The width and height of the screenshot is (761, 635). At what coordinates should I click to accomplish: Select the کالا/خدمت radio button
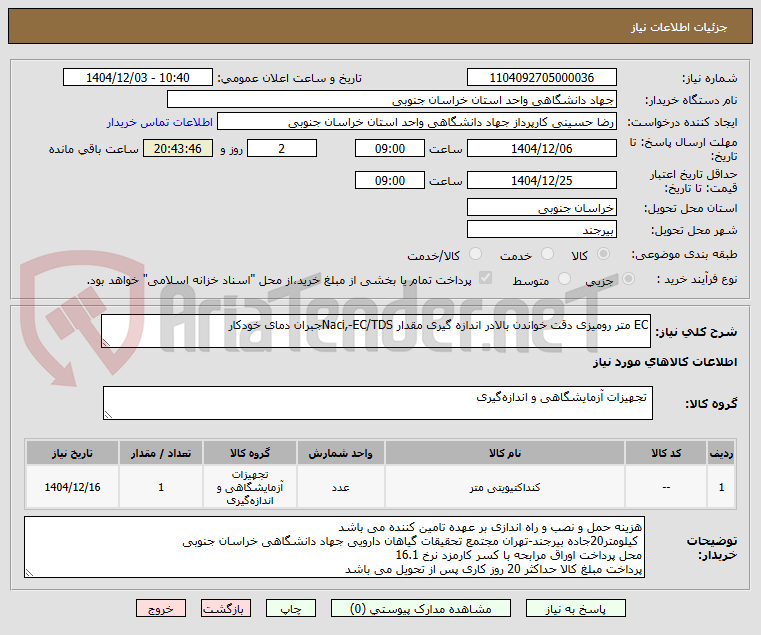click(x=476, y=254)
